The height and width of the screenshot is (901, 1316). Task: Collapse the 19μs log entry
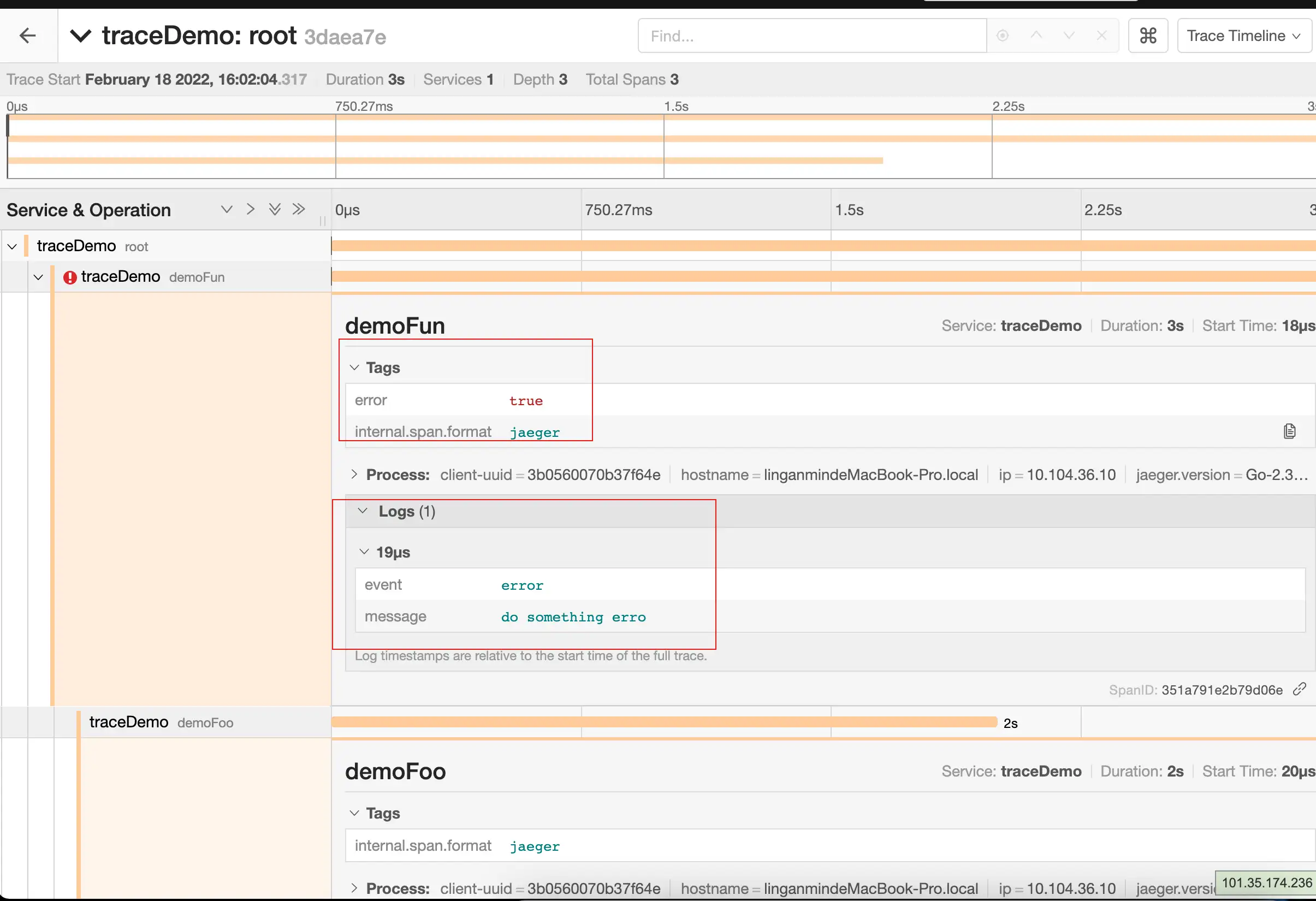[x=385, y=552]
